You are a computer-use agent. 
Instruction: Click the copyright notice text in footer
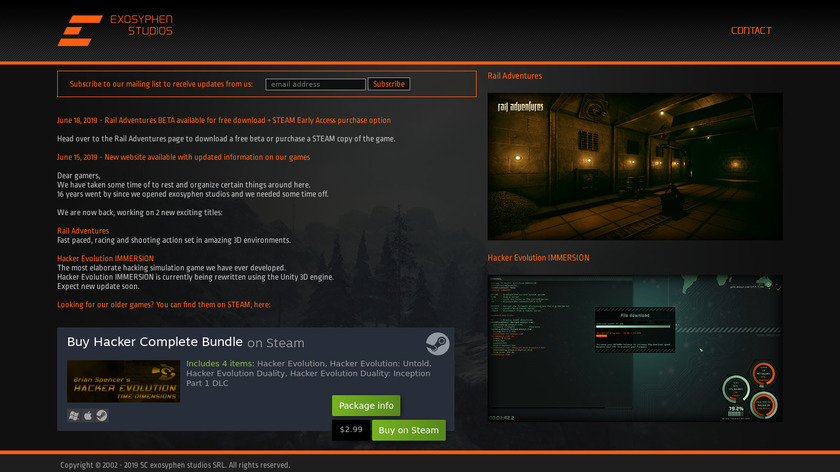pos(175,465)
